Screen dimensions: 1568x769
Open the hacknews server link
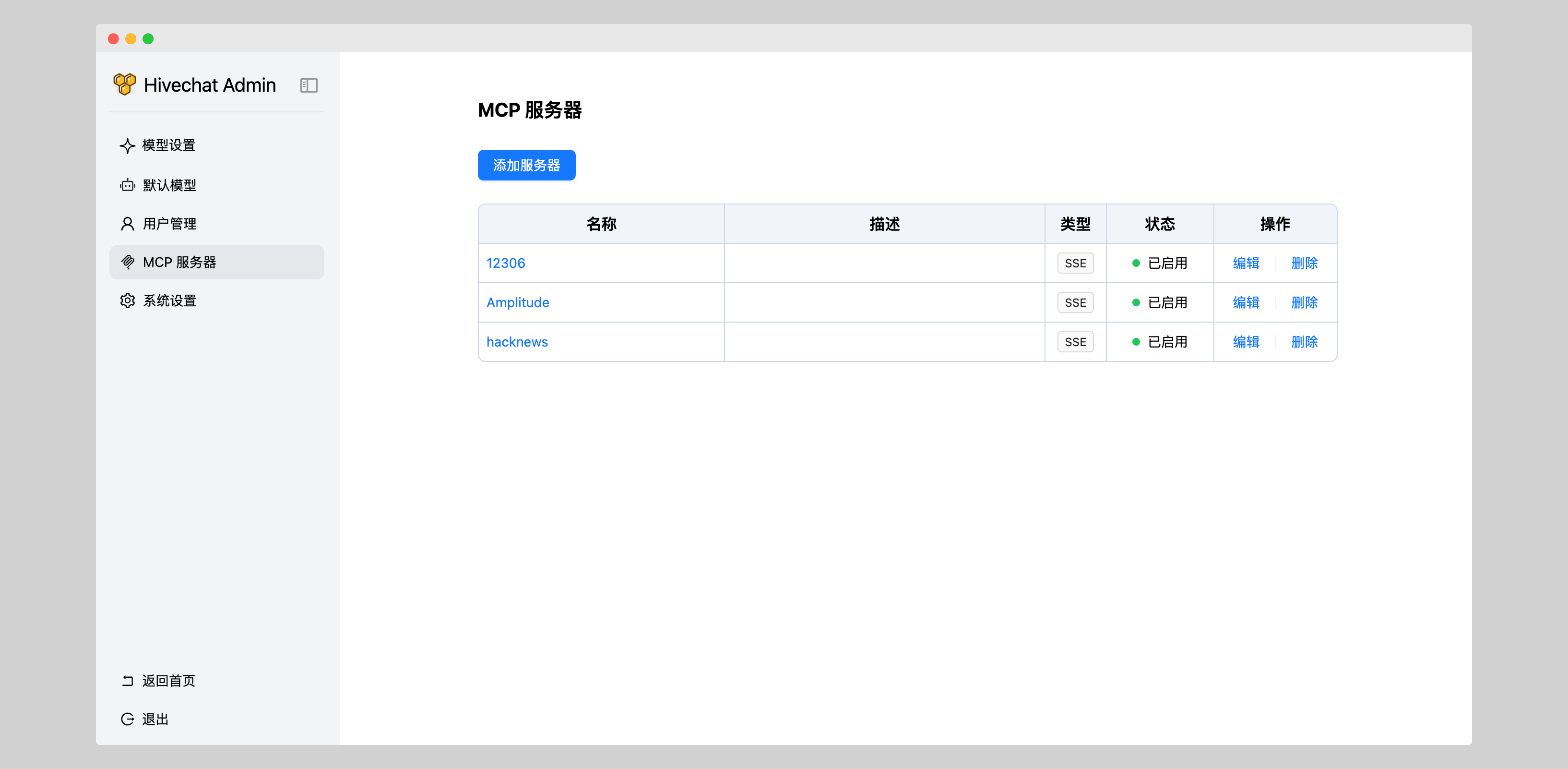pos(517,342)
